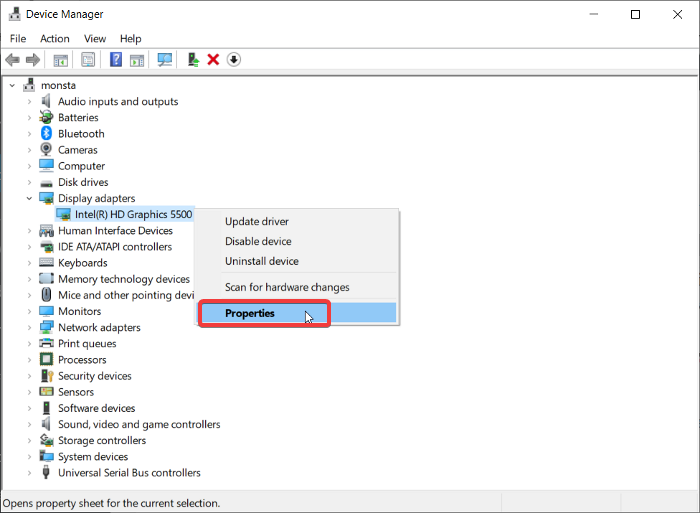Click the Security devices key icon
Viewport: 700px width, 513px height.
[x=47, y=375]
